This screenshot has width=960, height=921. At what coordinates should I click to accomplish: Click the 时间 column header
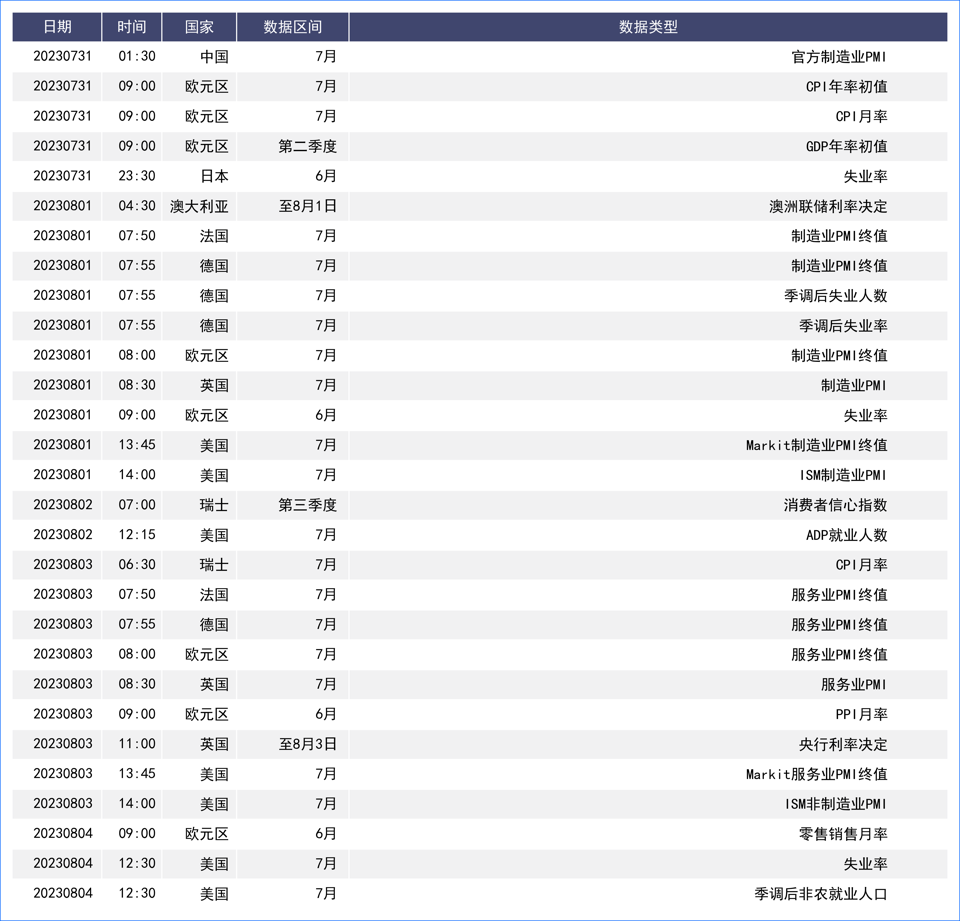pyautogui.click(x=132, y=27)
